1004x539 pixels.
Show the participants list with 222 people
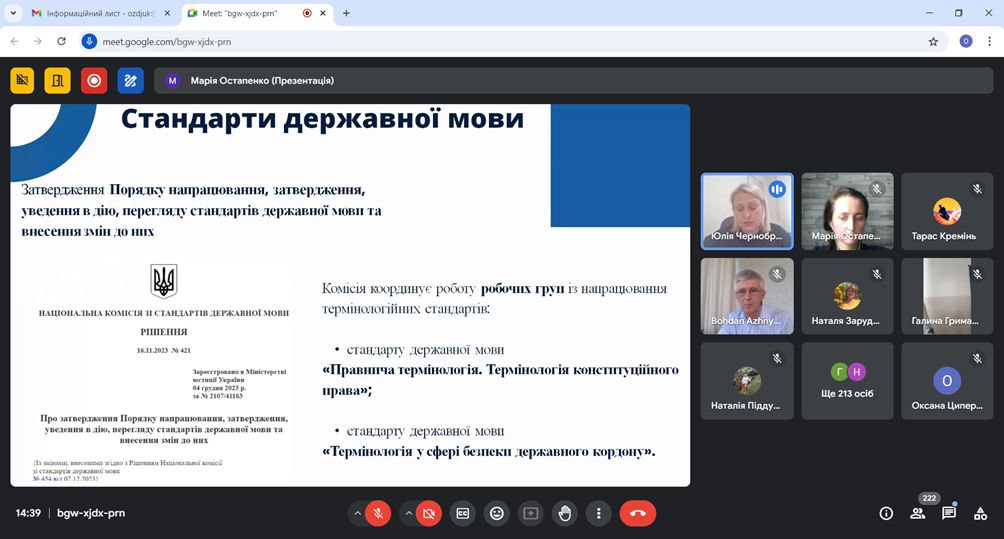918,513
